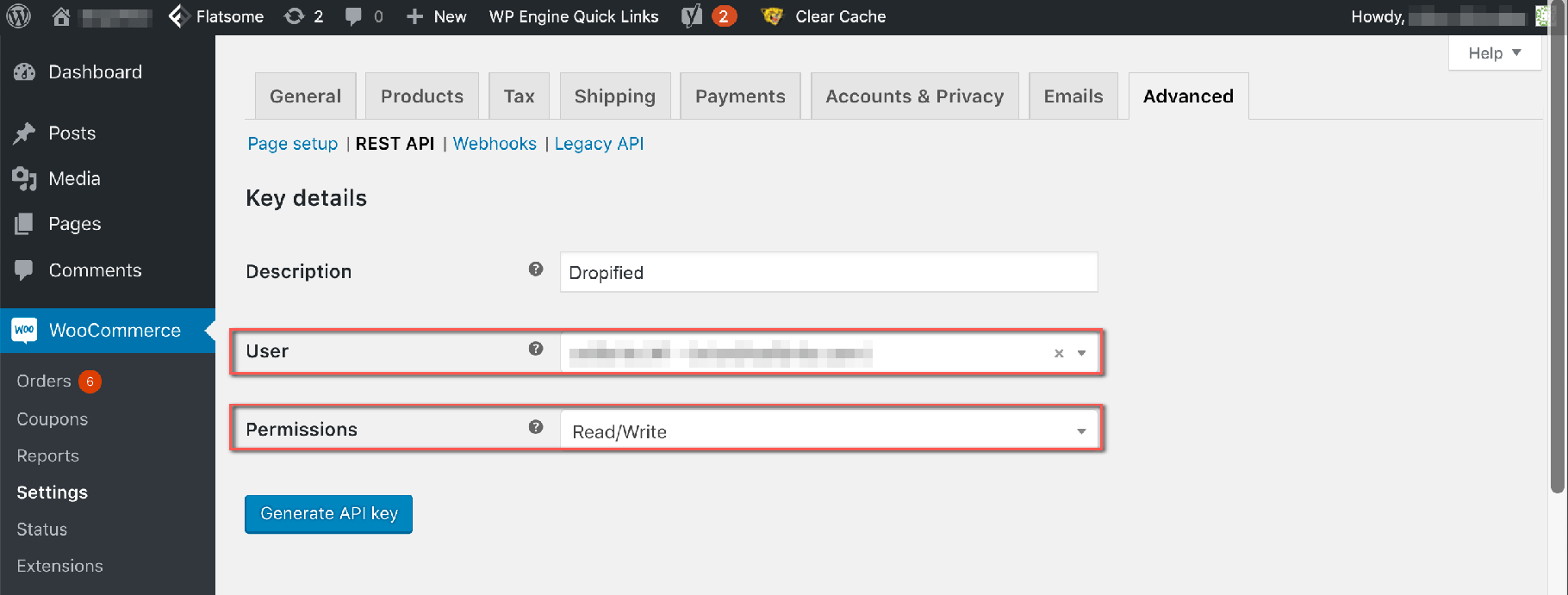Select the Payments tab
The image size is (1568, 595).
(x=741, y=96)
